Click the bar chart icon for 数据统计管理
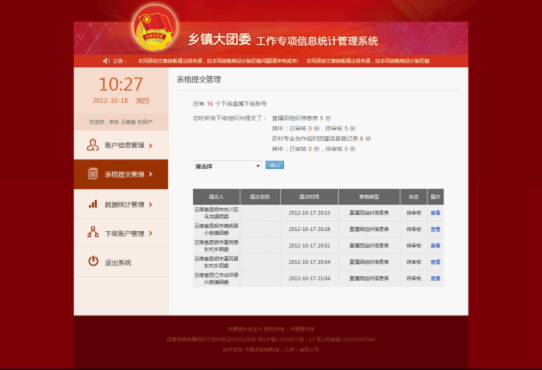Screen dimensions: 542x370 pyautogui.click(x=93, y=204)
